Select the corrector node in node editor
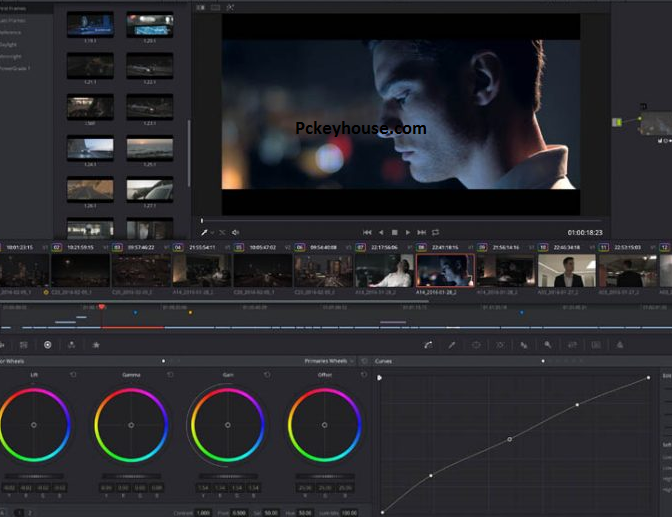This screenshot has width=672, height=517. click(x=656, y=123)
